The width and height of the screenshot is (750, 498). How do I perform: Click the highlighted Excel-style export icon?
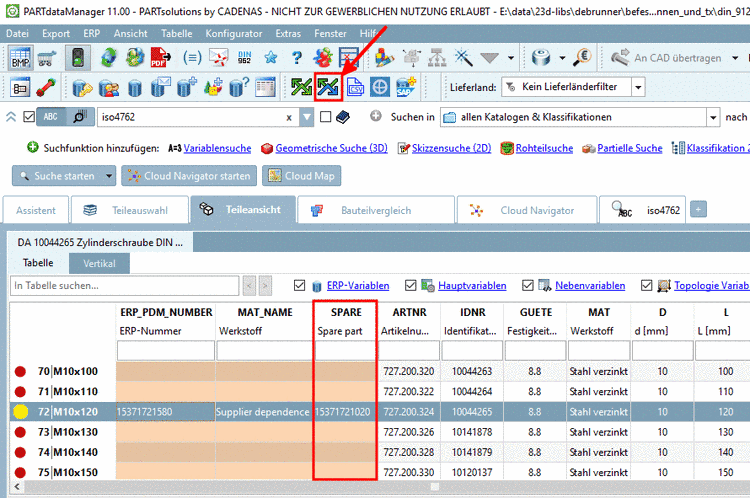[328, 87]
